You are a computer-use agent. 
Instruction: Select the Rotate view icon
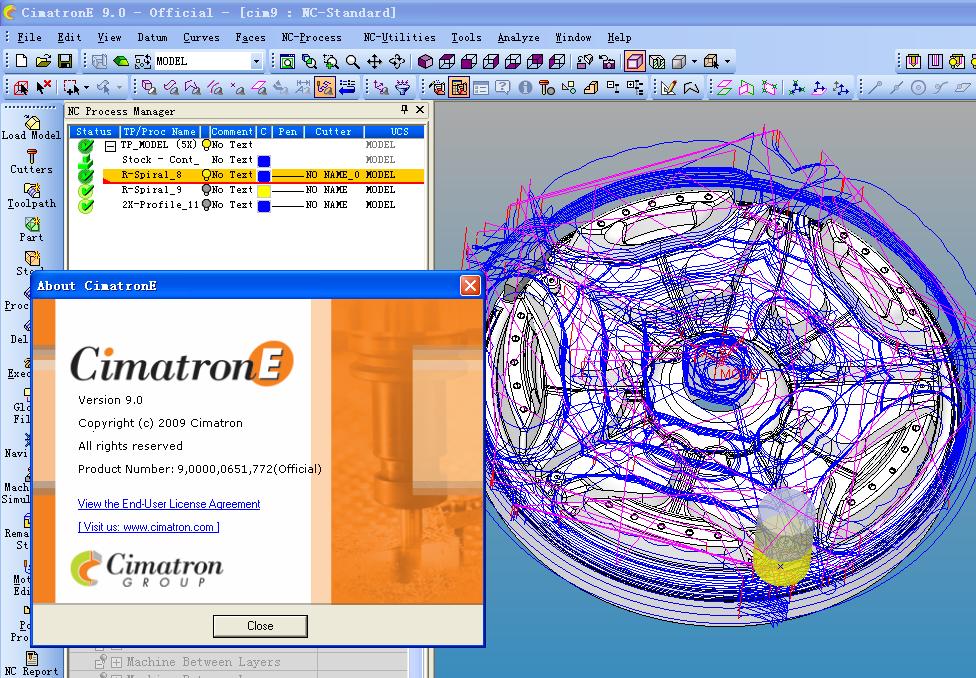tap(396, 61)
